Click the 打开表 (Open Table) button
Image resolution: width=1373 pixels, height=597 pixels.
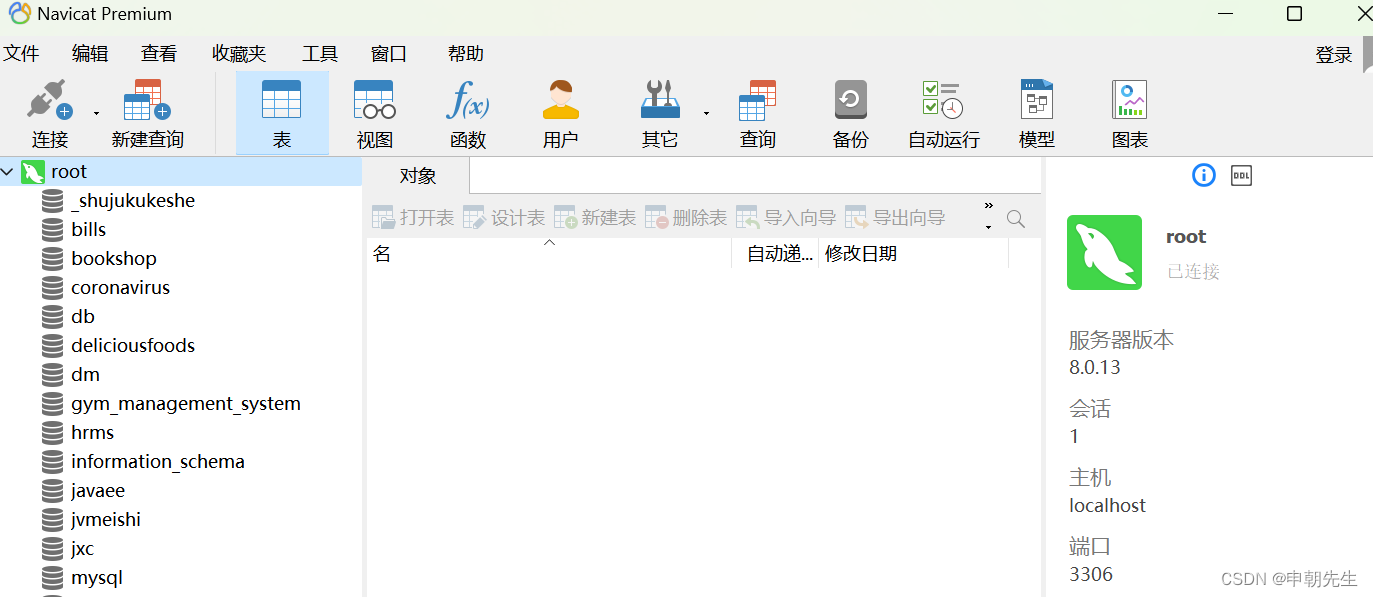click(413, 218)
